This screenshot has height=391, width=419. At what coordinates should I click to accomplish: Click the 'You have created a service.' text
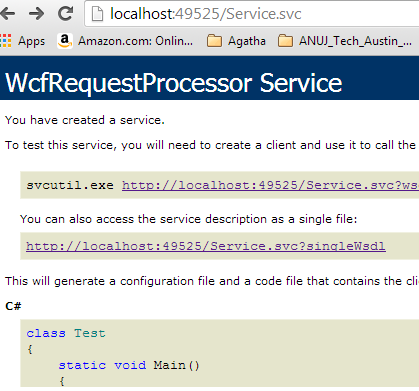85,120
